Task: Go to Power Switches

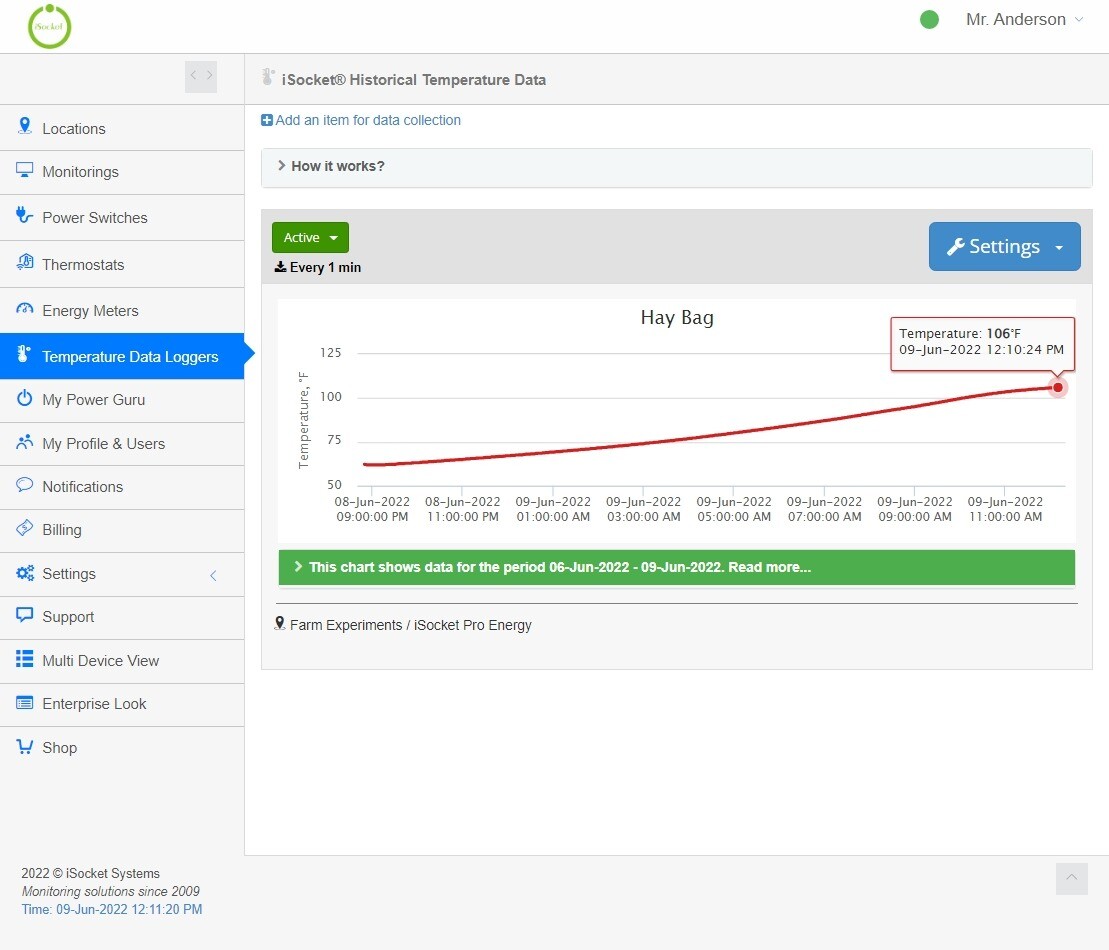Action: pos(122,218)
